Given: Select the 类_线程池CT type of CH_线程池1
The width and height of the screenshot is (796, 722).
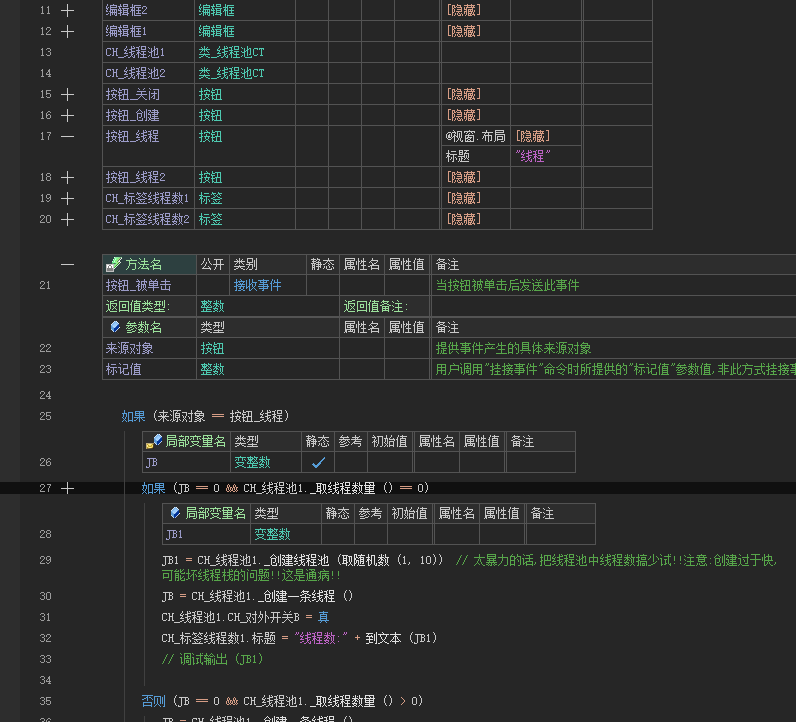Looking at the screenshot, I should coord(231,52).
